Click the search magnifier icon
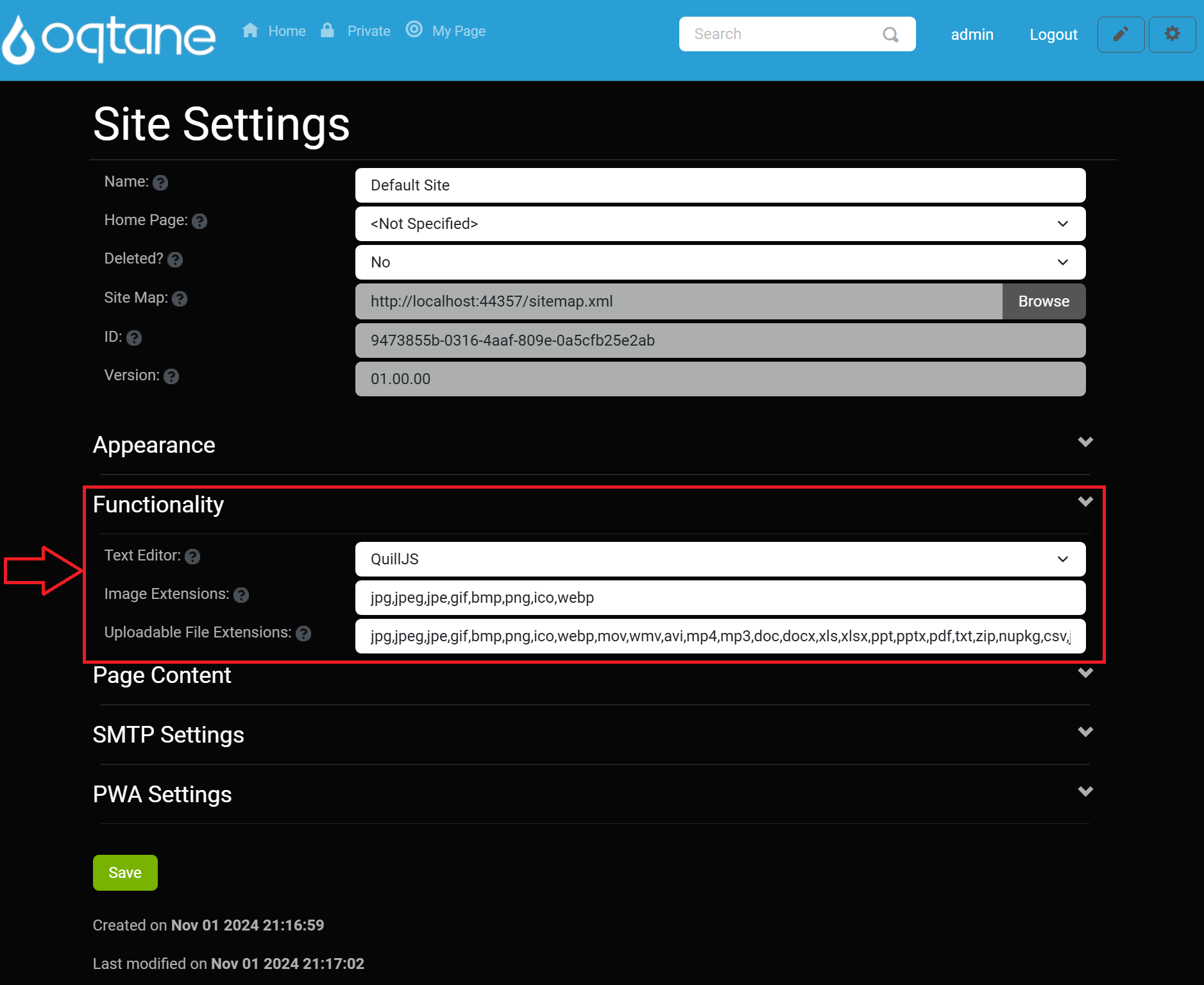The width and height of the screenshot is (1204, 985). [x=890, y=35]
